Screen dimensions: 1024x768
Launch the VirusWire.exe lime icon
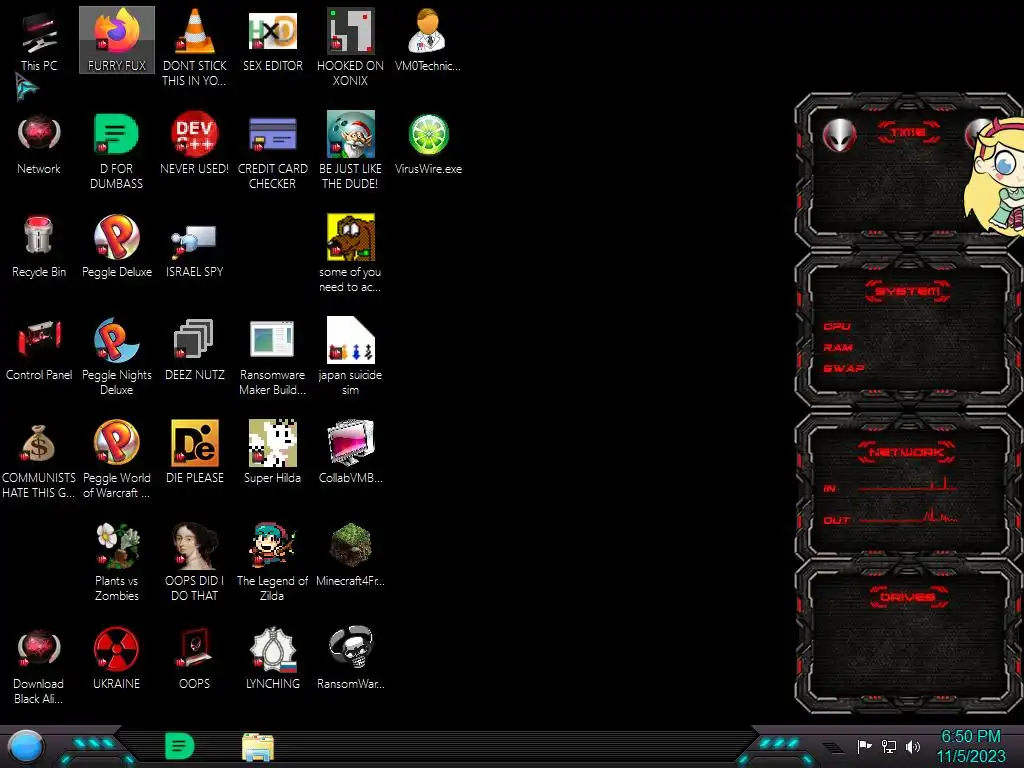[x=428, y=144]
